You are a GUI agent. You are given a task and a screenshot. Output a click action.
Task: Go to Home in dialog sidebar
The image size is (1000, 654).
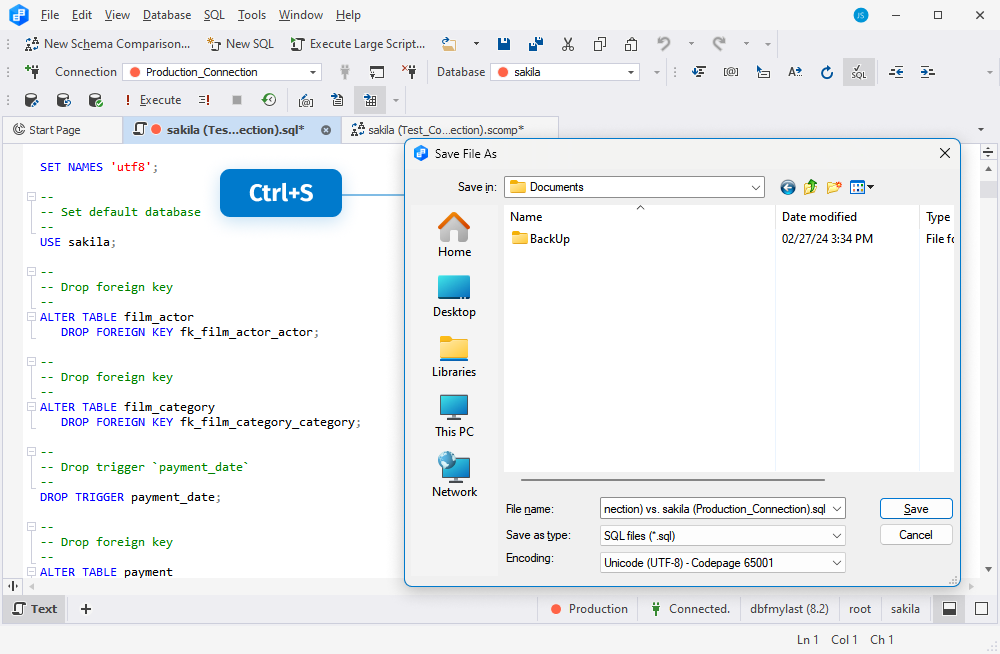pyautogui.click(x=454, y=235)
